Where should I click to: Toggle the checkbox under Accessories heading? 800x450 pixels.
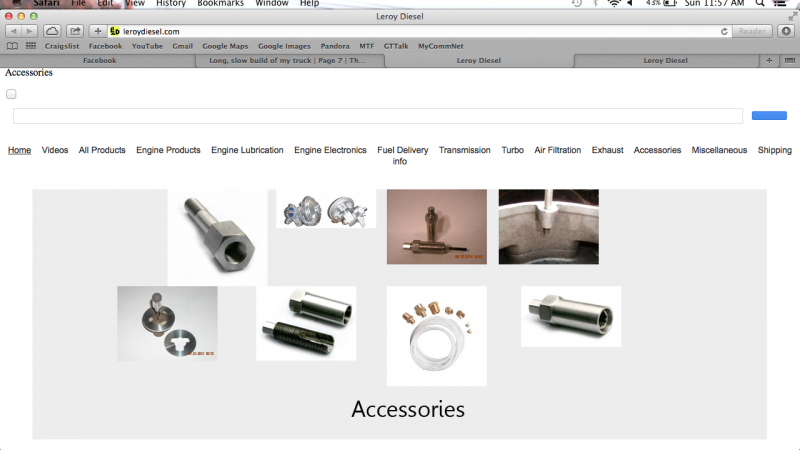pyautogui.click(x=11, y=95)
